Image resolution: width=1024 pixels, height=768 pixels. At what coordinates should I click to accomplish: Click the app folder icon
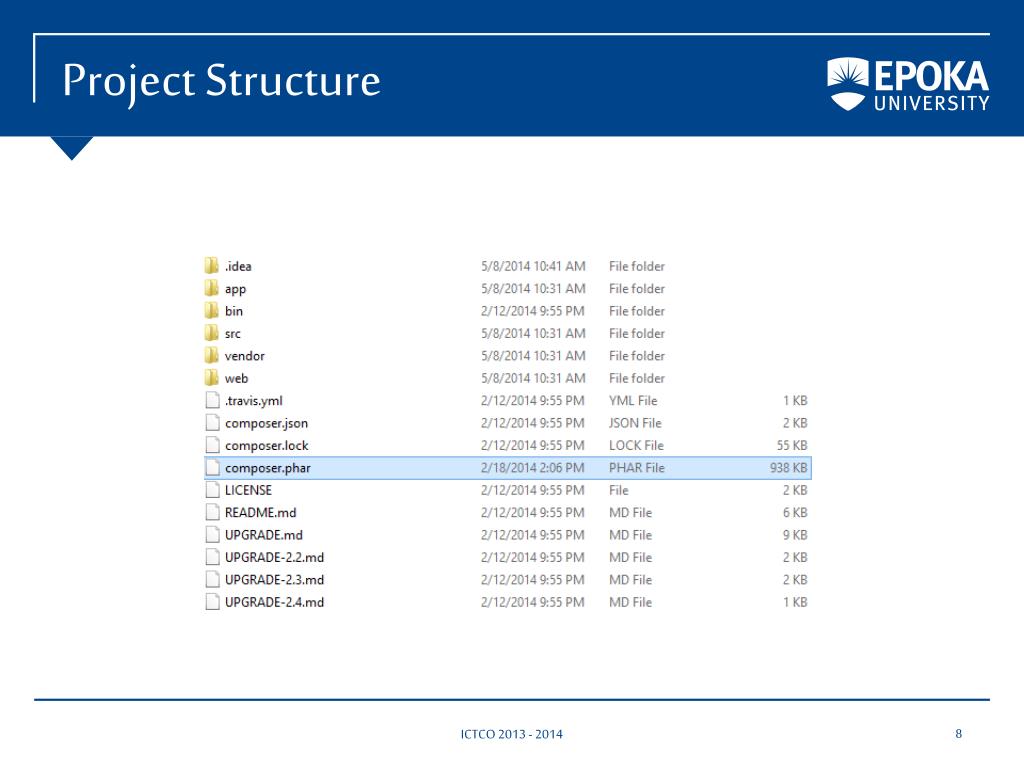click(x=211, y=288)
